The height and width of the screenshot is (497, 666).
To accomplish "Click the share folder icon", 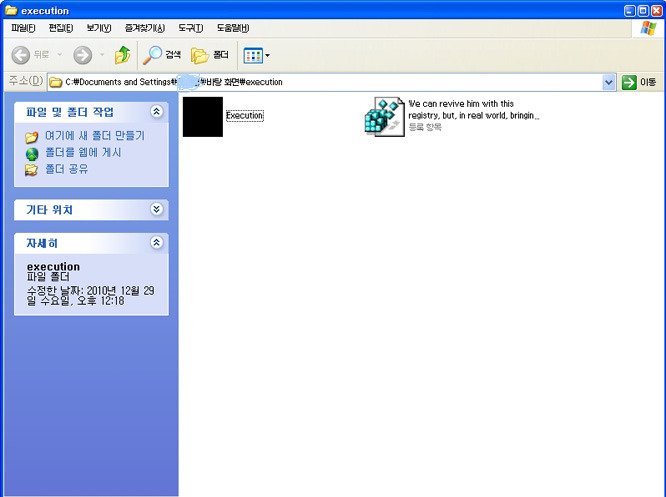I will click(31, 170).
